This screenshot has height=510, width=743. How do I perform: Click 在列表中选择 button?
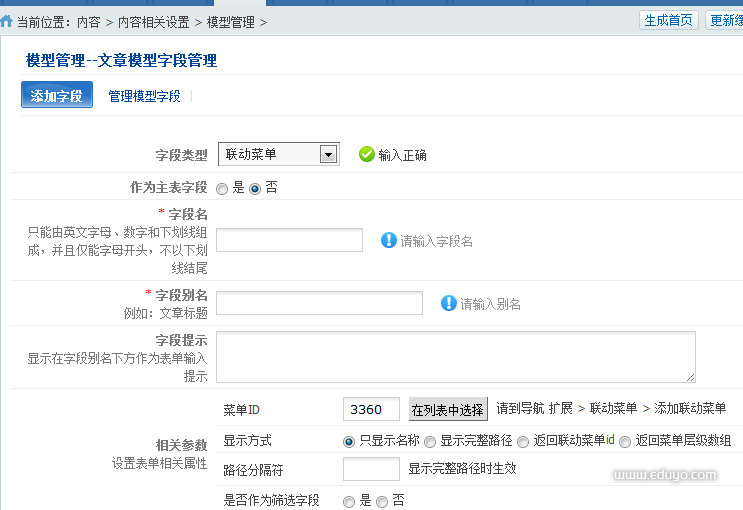[x=448, y=409]
